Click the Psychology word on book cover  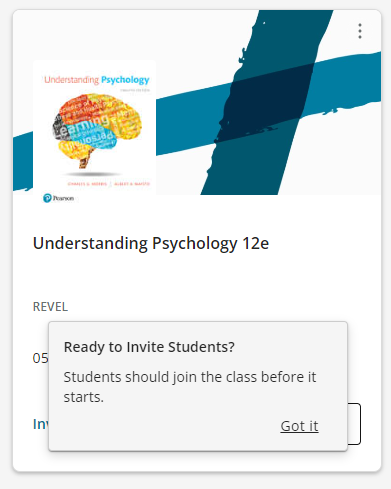(x=125, y=80)
